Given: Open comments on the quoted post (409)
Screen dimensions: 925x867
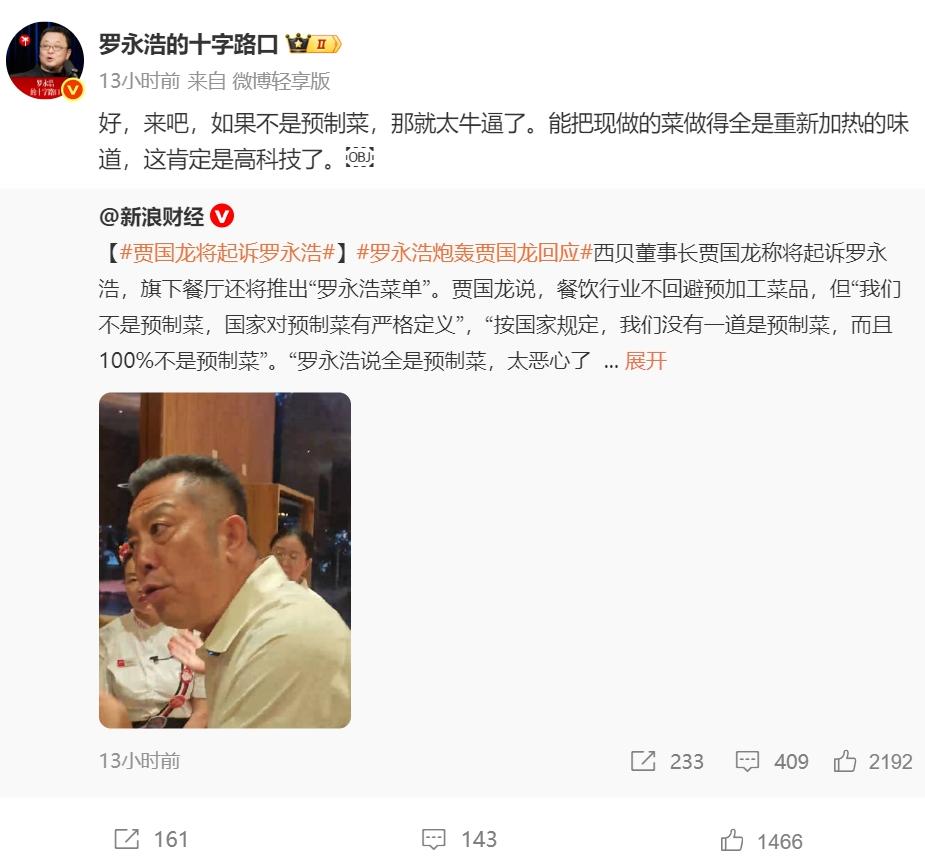Looking at the screenshot, I should pos(772,761).
